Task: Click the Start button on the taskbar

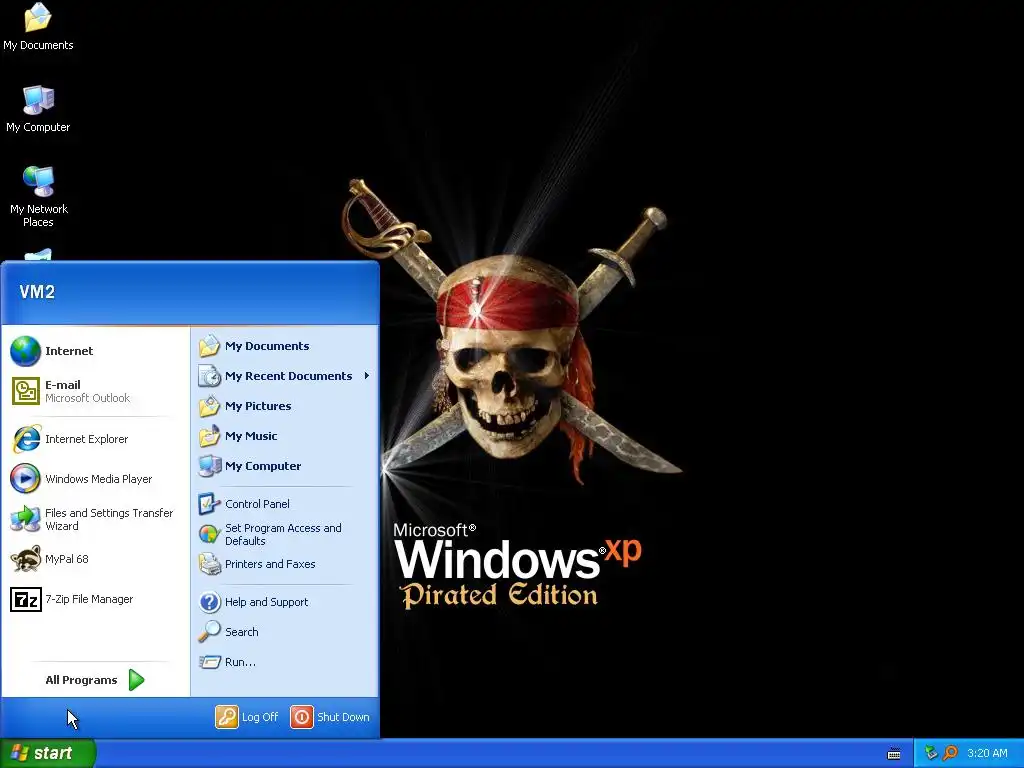Action: [48, 753]
